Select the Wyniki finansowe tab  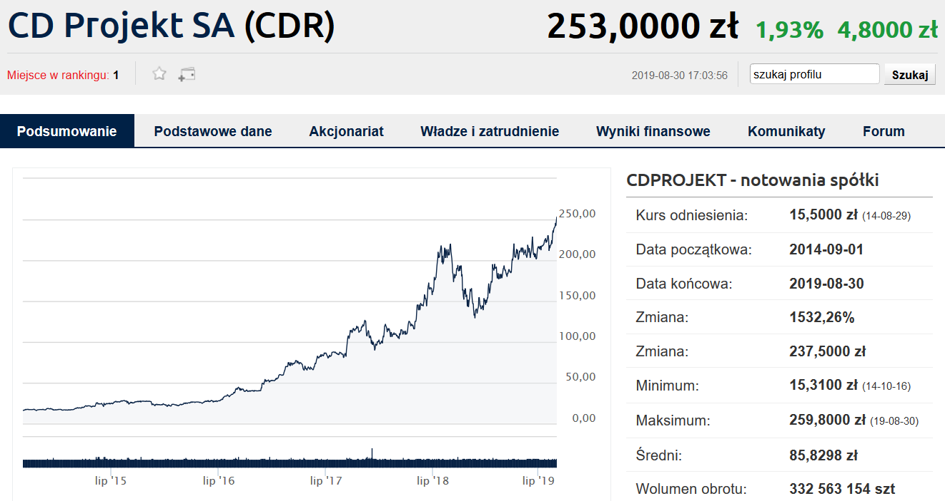click(x=653, y=131)
